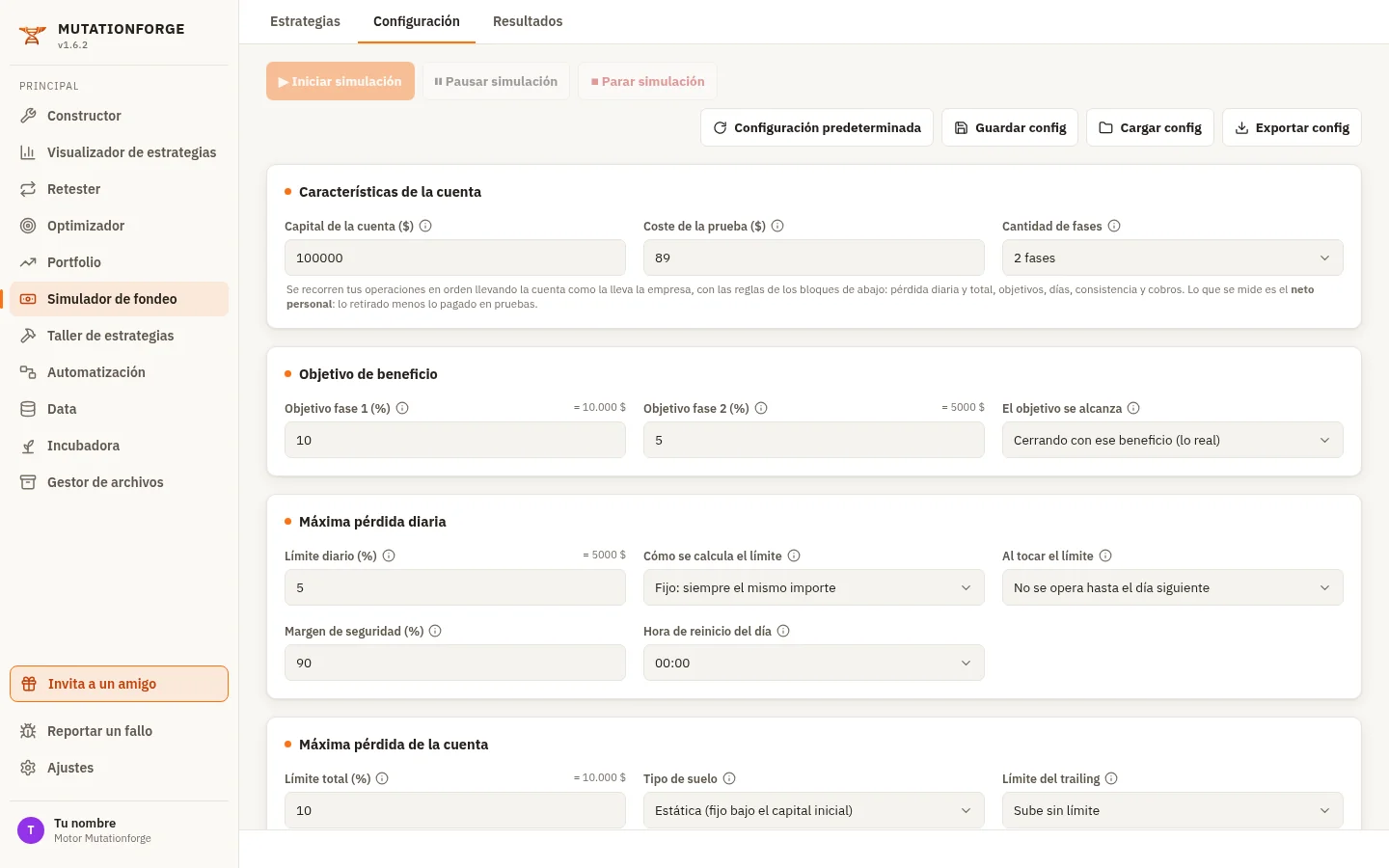This screenshot has width=1389, height=868.
Task: Click info icon next to Objetivo fase 2
Action: (761, 408)
